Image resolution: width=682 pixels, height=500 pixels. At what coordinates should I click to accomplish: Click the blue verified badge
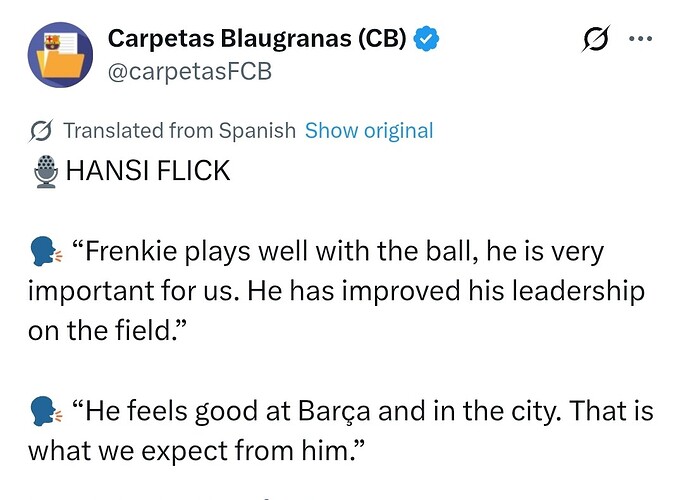[x=429, y=39]
